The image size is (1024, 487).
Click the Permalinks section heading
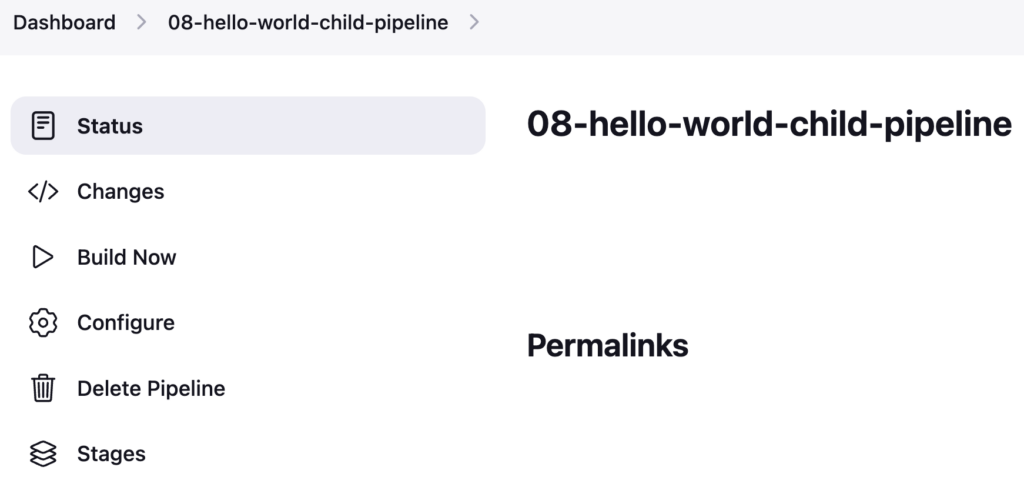[x=608, y=345]
